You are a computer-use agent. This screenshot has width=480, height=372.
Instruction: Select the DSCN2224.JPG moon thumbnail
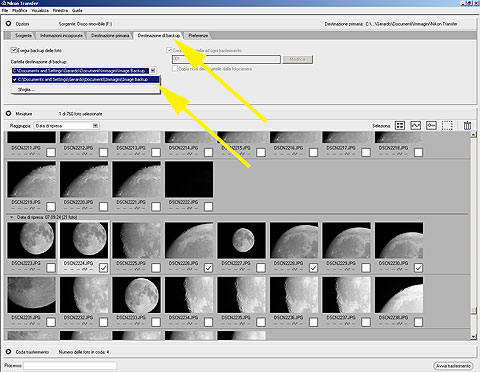coord(84,240)
